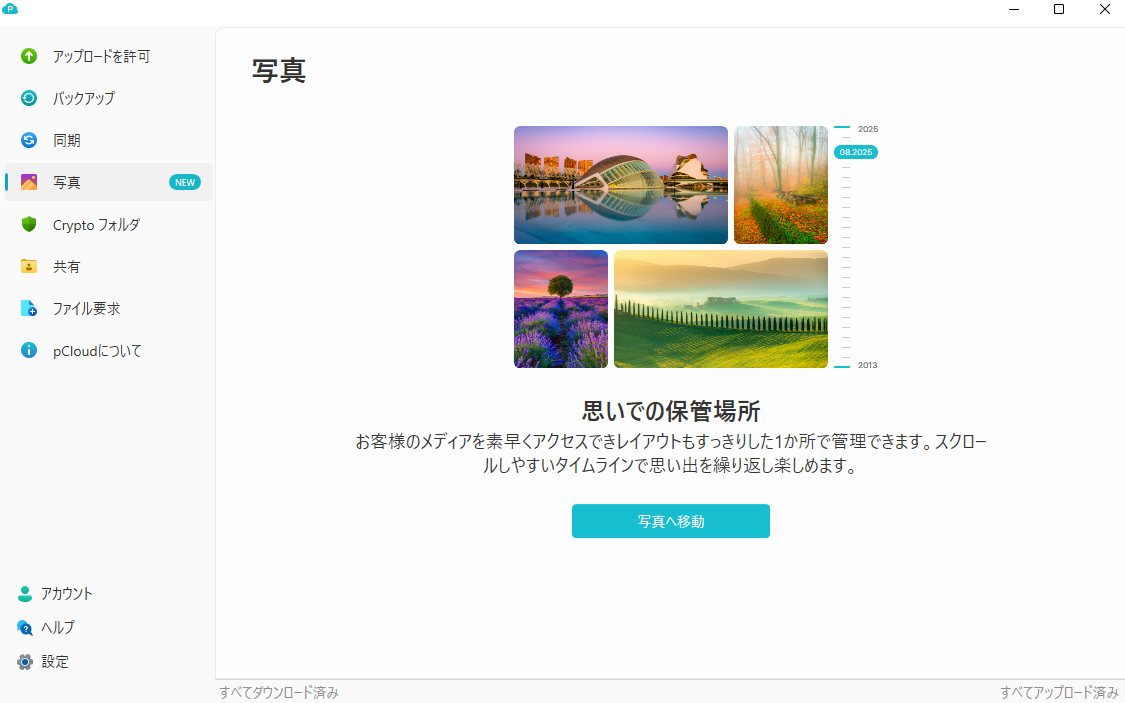Click the blue sync icon
The width and height of the screenshot is (1125, 703).
(x=29, y=140)
